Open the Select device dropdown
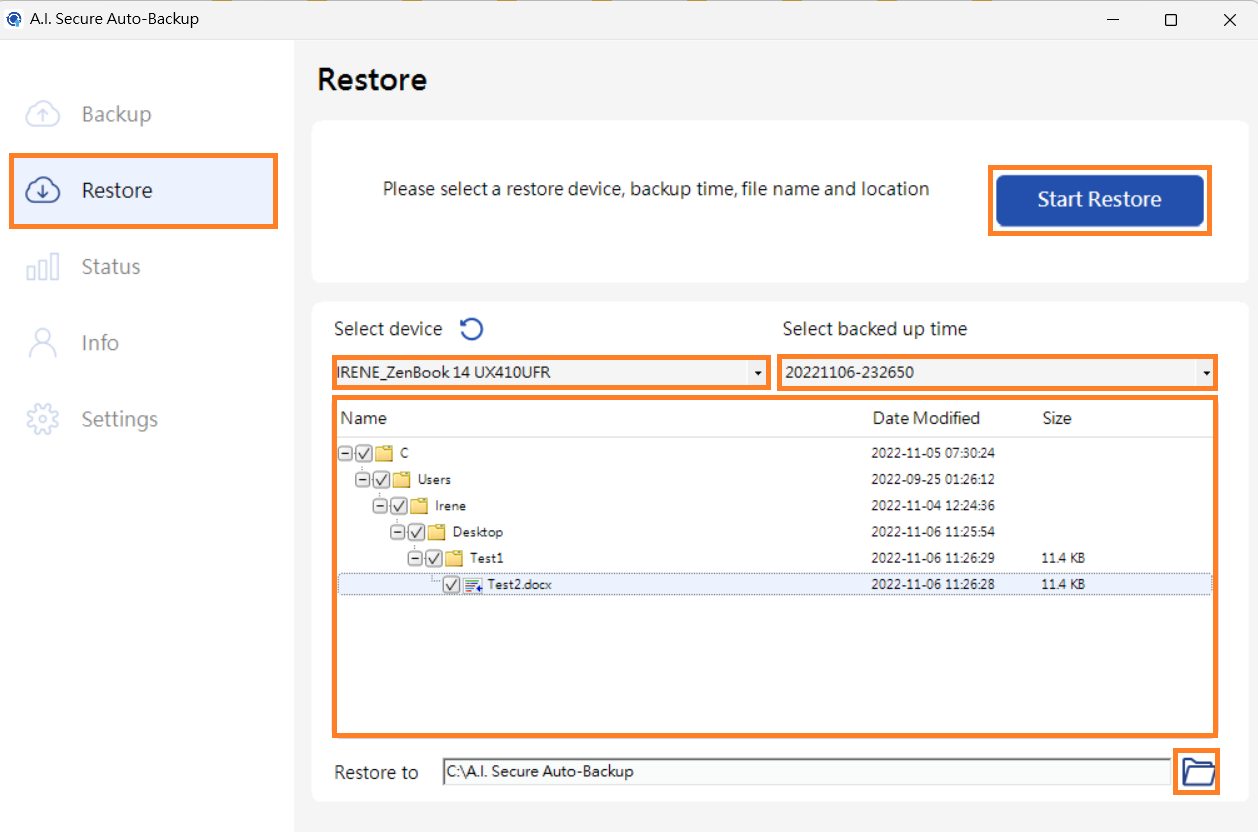 757,372
